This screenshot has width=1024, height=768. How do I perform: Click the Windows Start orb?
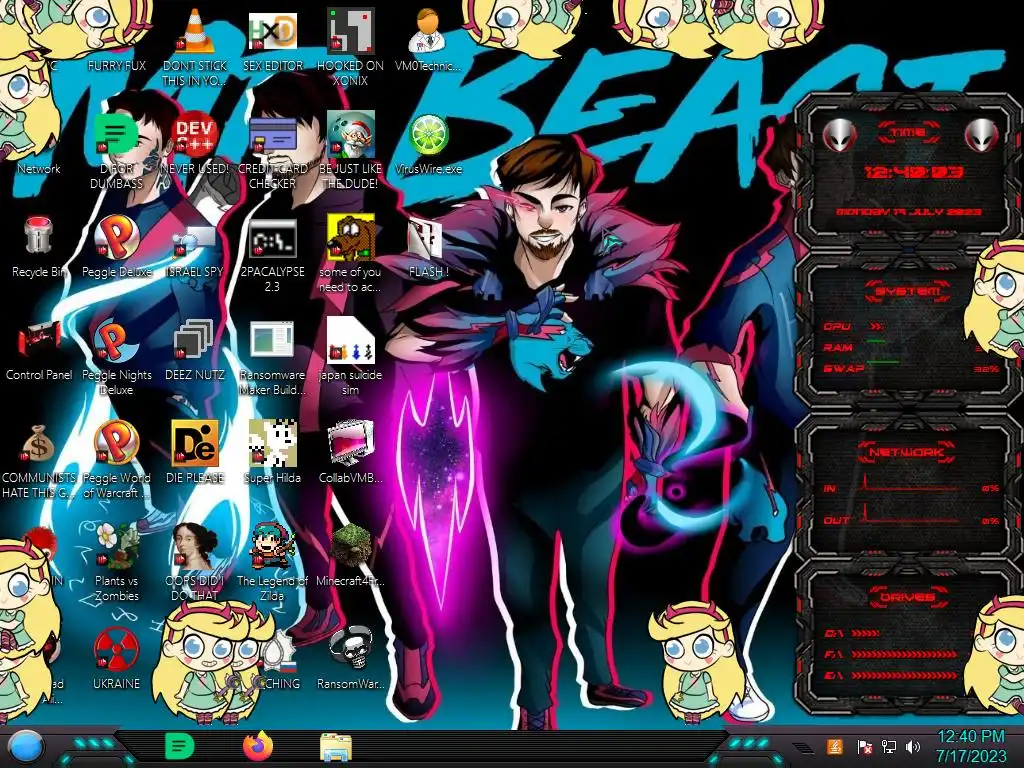coord(25,747)
